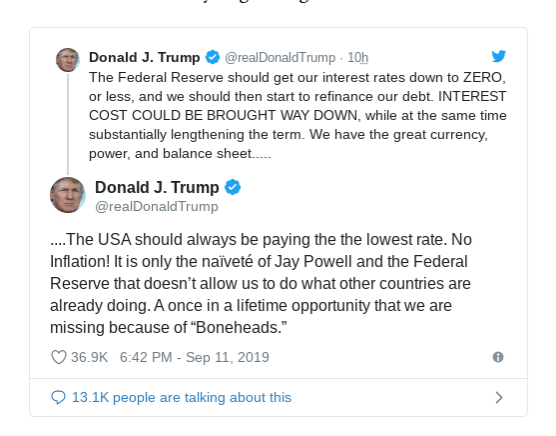Click the '10h' timestamp link
This screenshot has height=436, width=556.
pyautogui.click(x=358, y=57)
